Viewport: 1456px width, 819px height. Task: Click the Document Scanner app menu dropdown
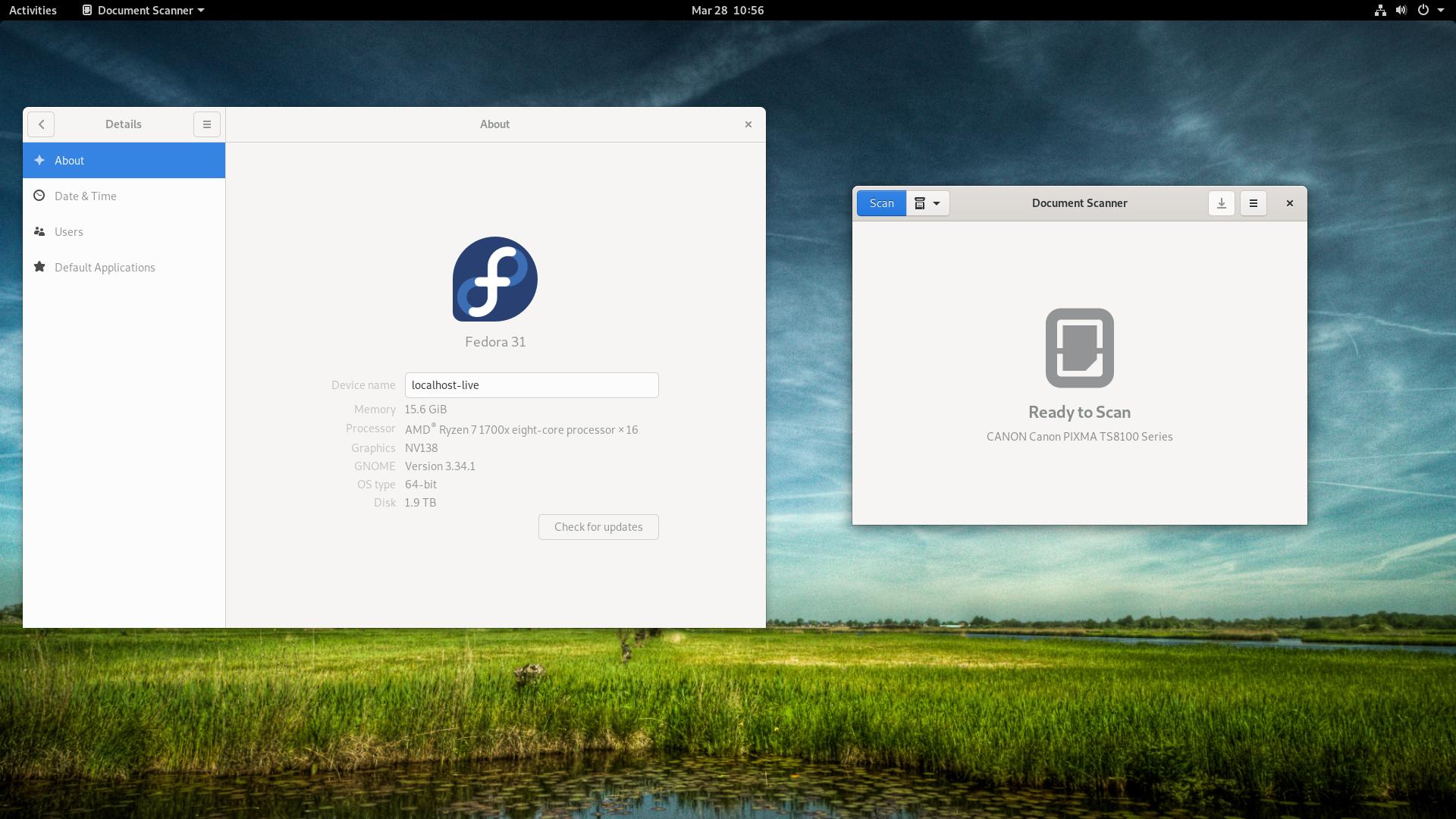143,10
